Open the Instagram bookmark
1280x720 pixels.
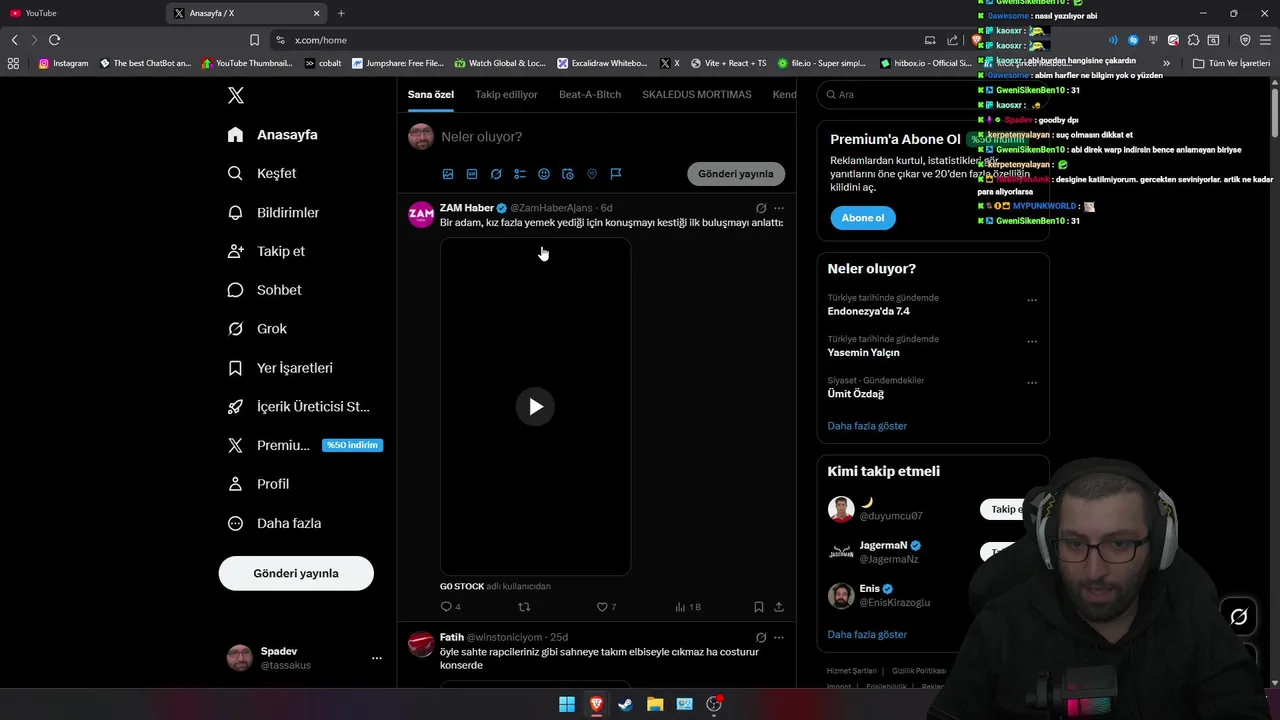[x=63, y=63]
